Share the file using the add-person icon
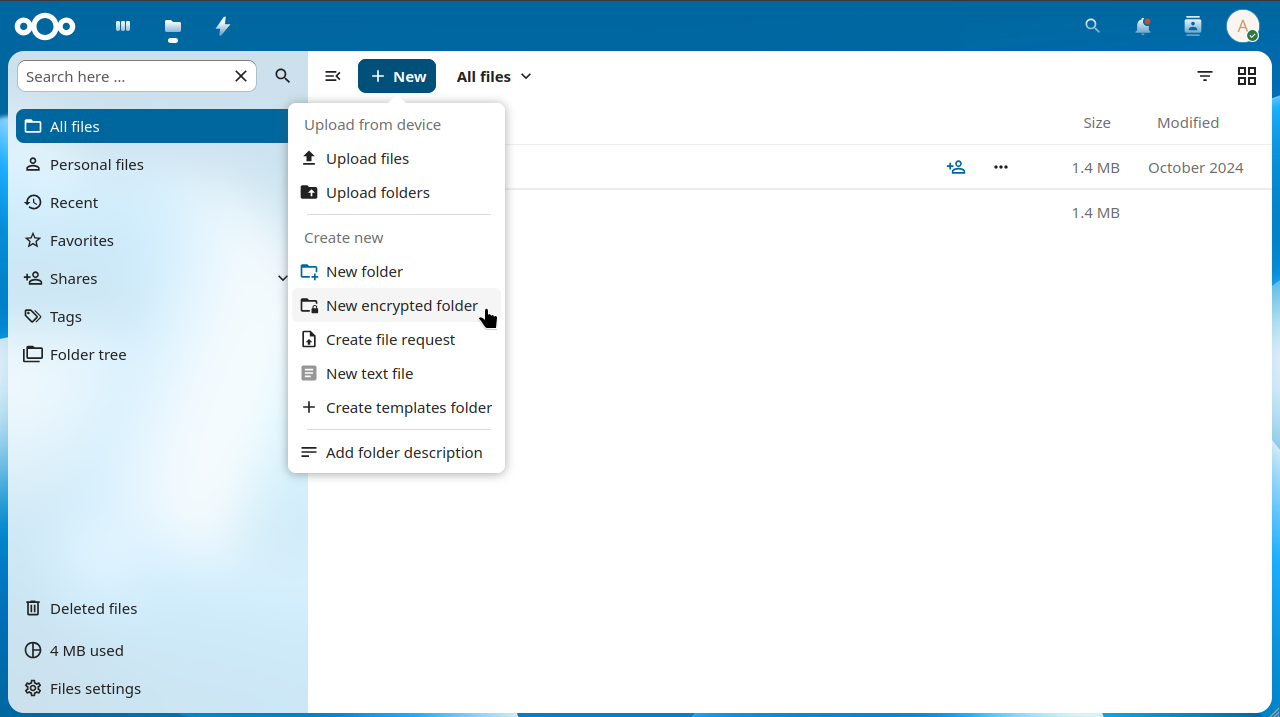Image resolution: width=1280 pixels, height=717 pixels. pyautogui.click(x=956, y=167)
